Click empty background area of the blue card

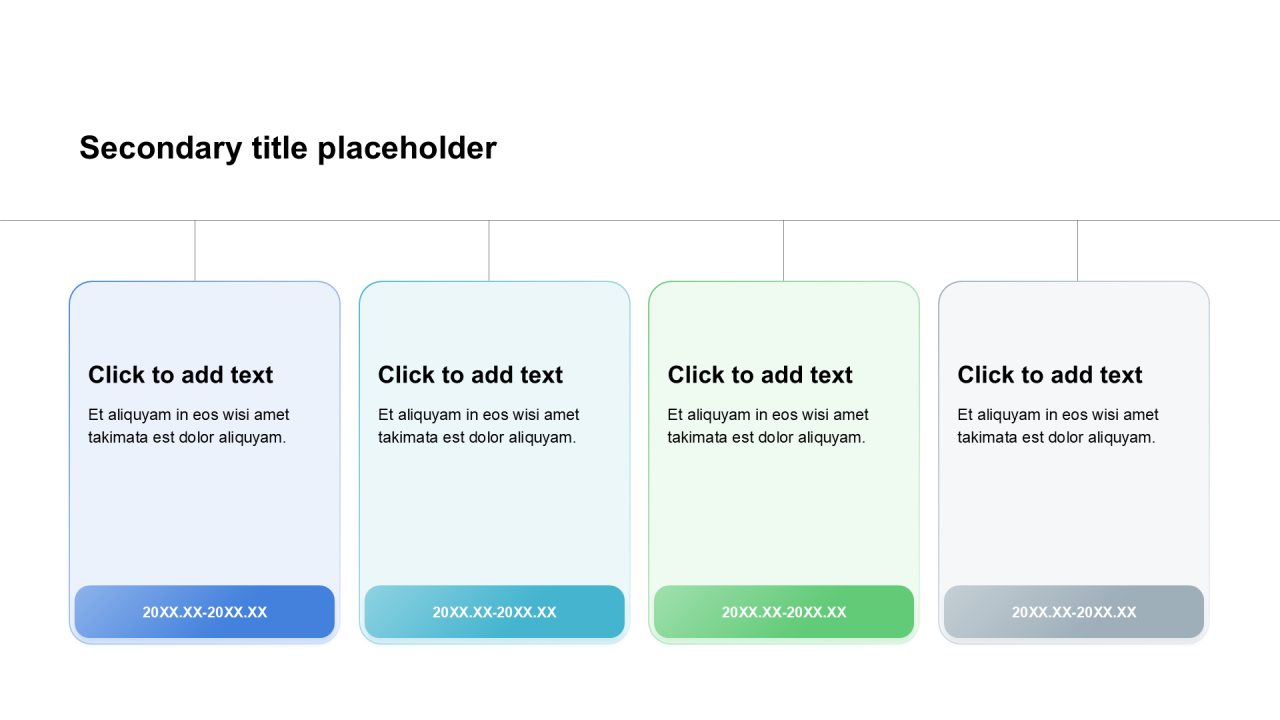(x=205, y=515)
